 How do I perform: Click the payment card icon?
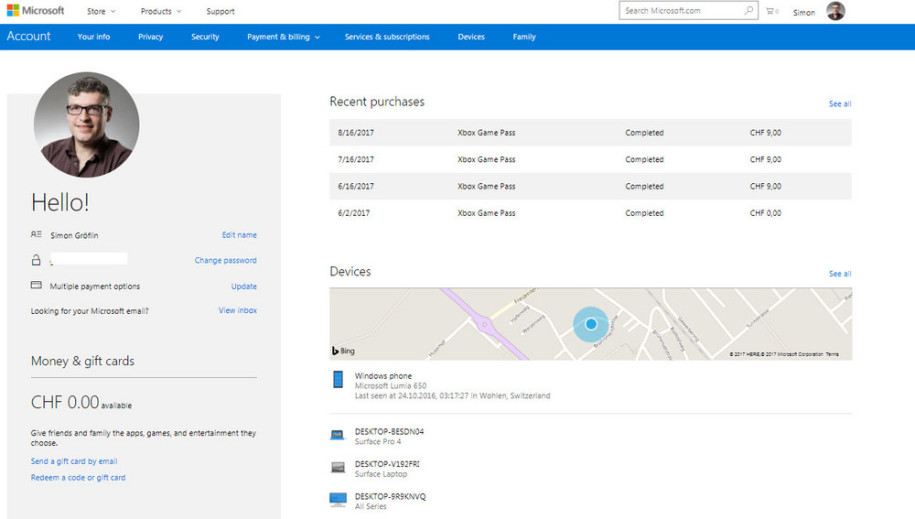(36, 285)
